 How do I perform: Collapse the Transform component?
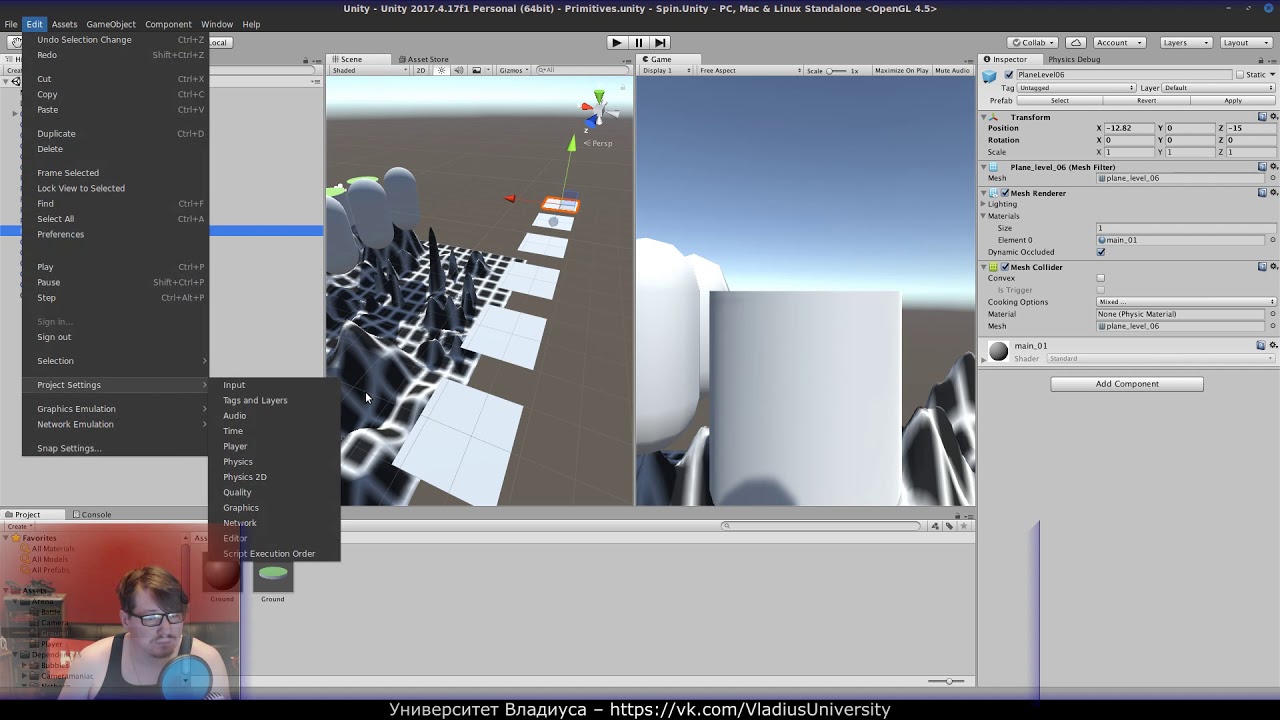tap(983, 117)
